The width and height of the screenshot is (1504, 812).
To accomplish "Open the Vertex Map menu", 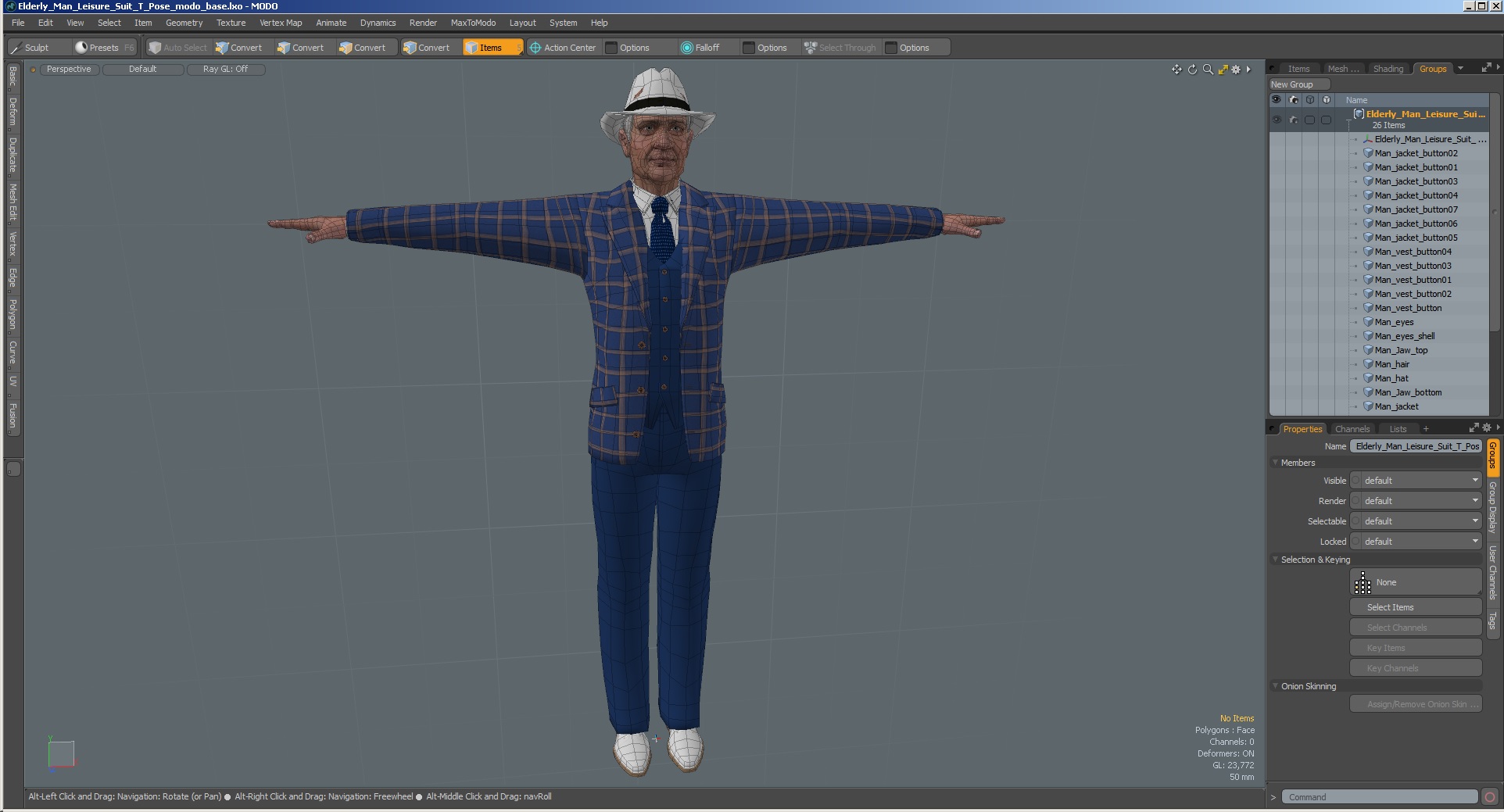I will pyautogui.click(x=281, y=23).
